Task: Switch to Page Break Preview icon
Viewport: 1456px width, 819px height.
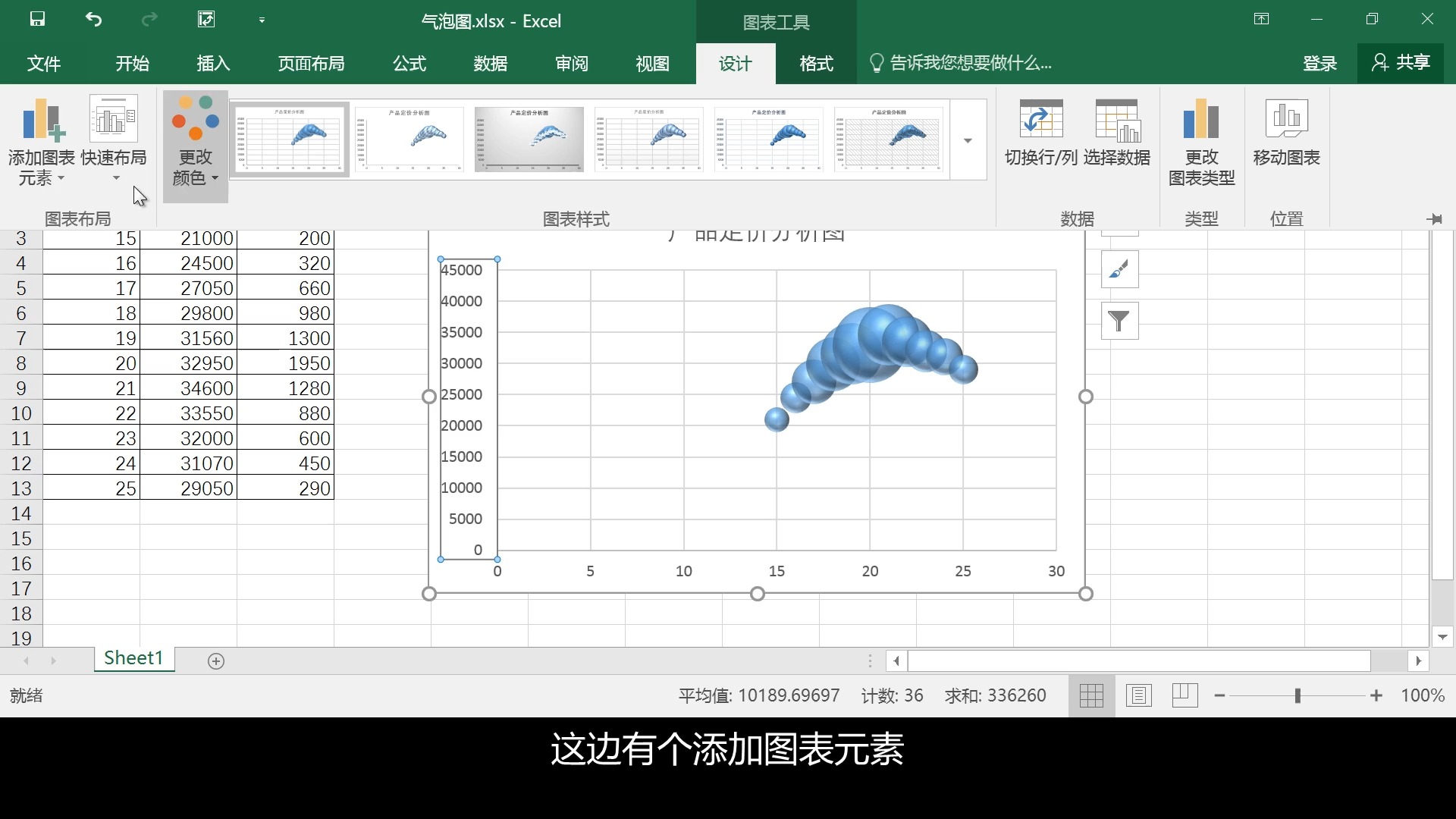Action: pos(1185,695)
